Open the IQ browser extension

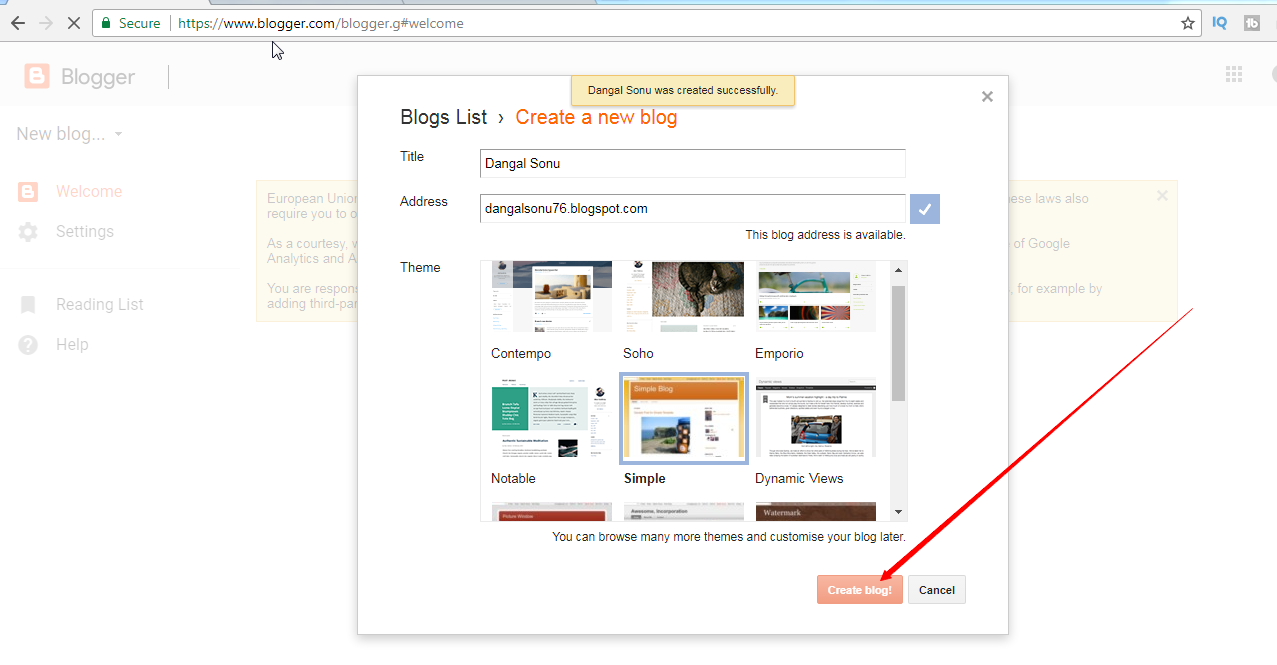[1219, 23]
